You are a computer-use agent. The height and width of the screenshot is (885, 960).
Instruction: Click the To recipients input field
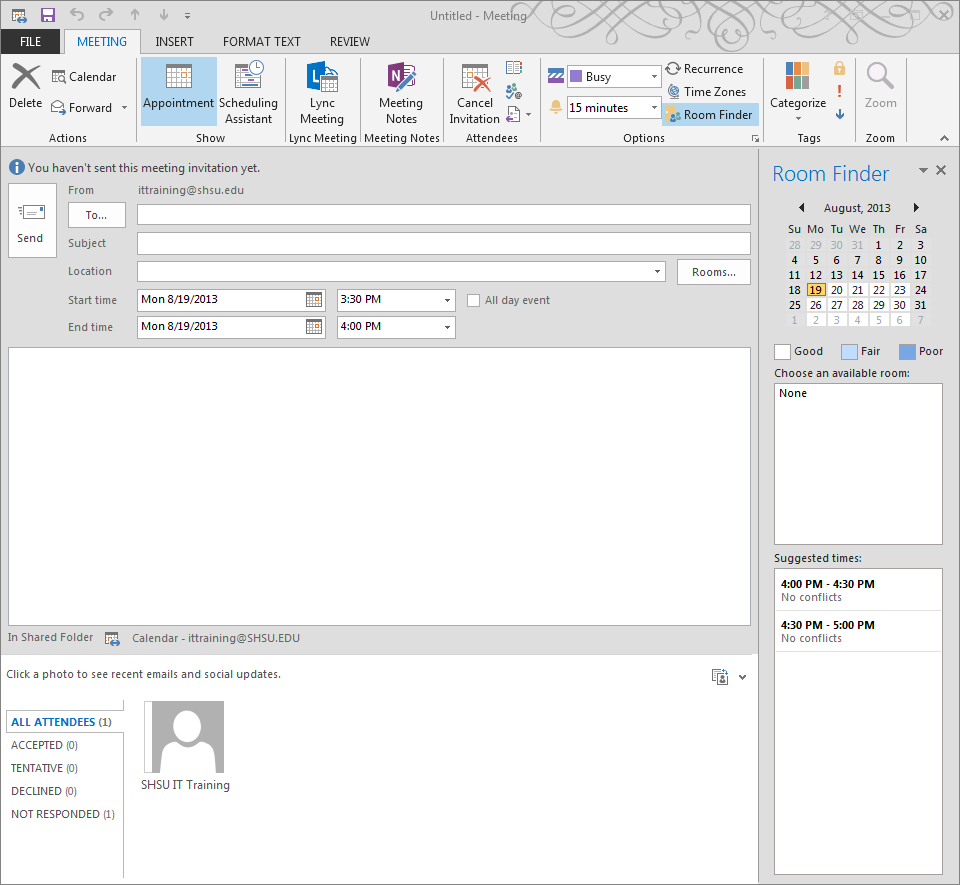pos(444,215)
